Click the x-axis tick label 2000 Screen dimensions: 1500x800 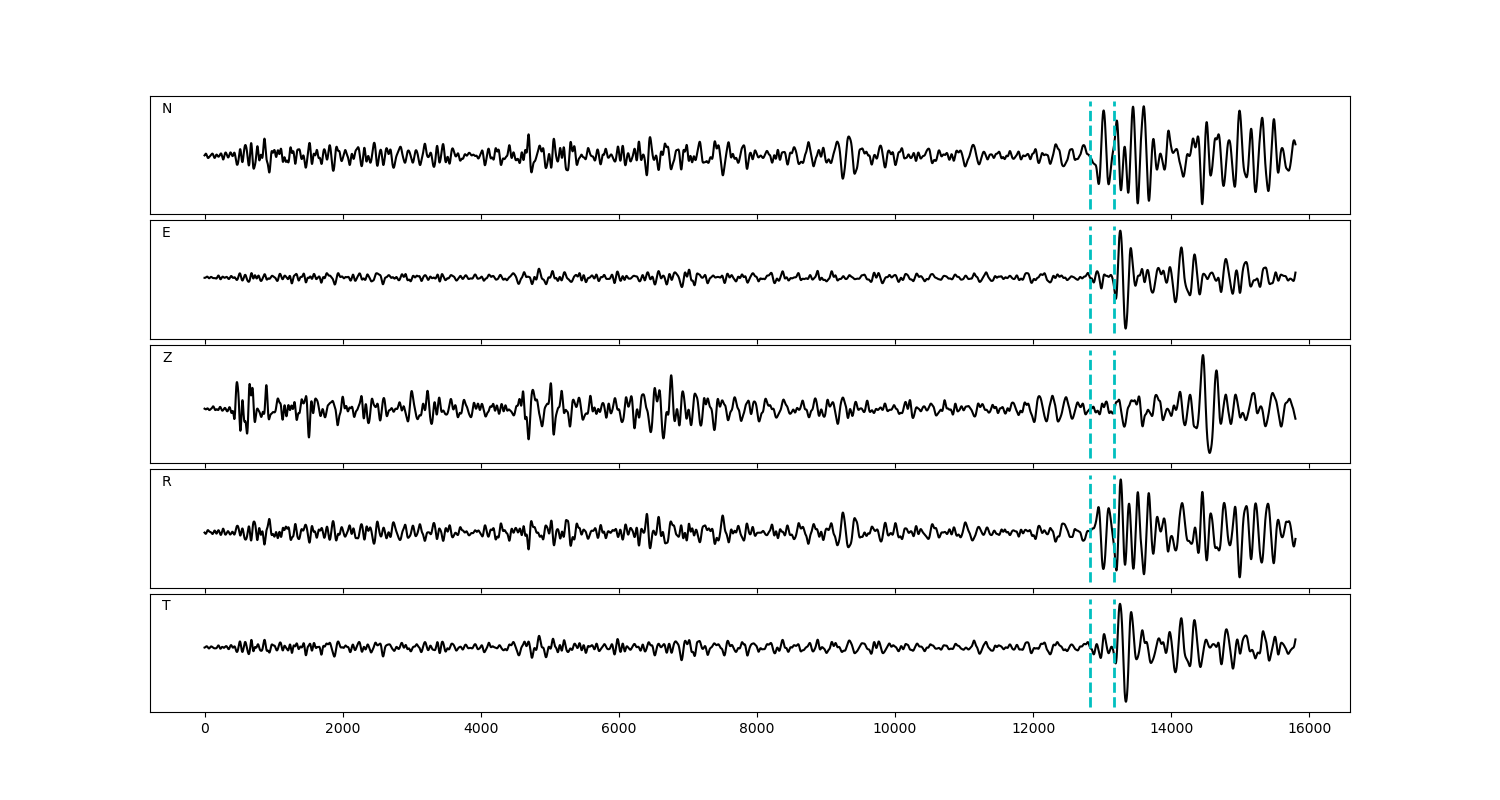343,729
